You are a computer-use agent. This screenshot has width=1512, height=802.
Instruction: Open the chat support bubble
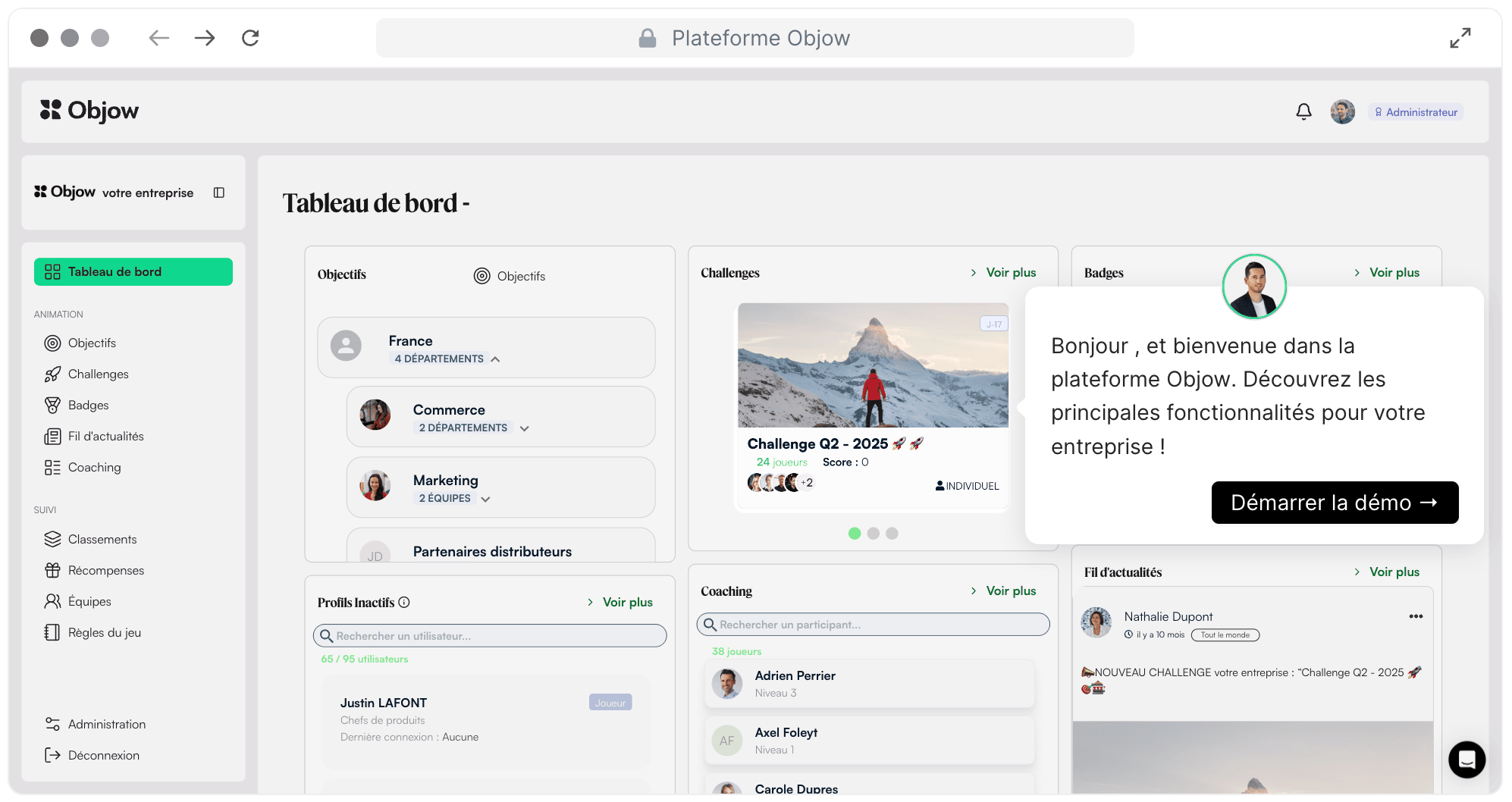[x=1467, y=759]
